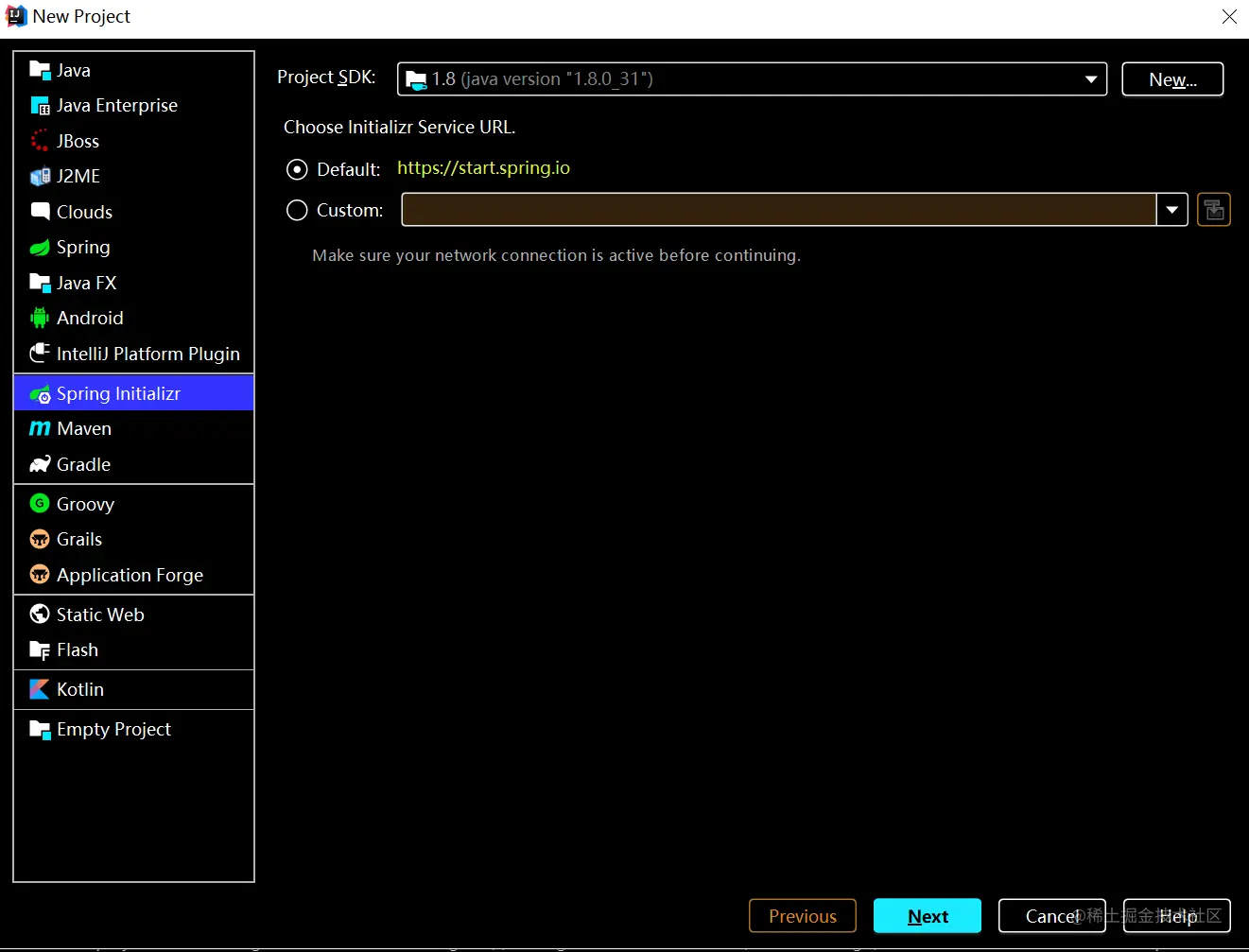Select the JBoss red dotted icon
This screenshot has width=1249, height=952.
pyautogui.click(x=40, y=141)
